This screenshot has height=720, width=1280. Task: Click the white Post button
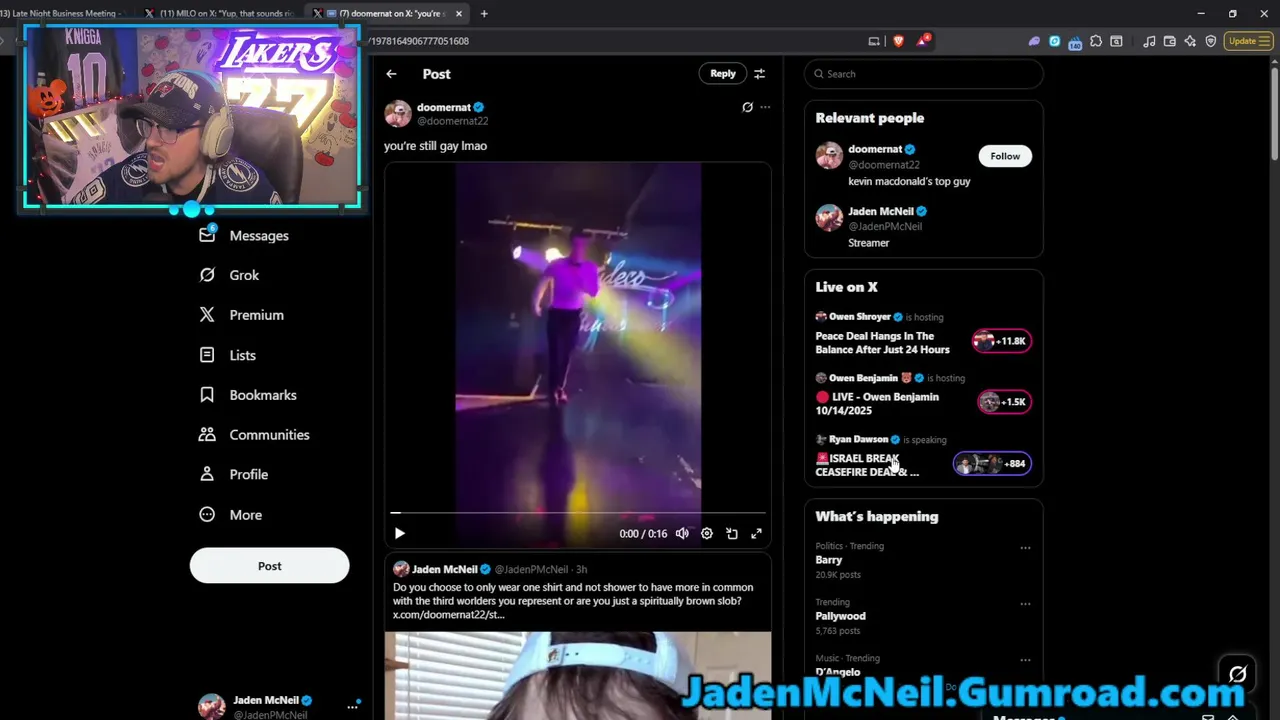(269, 566)
